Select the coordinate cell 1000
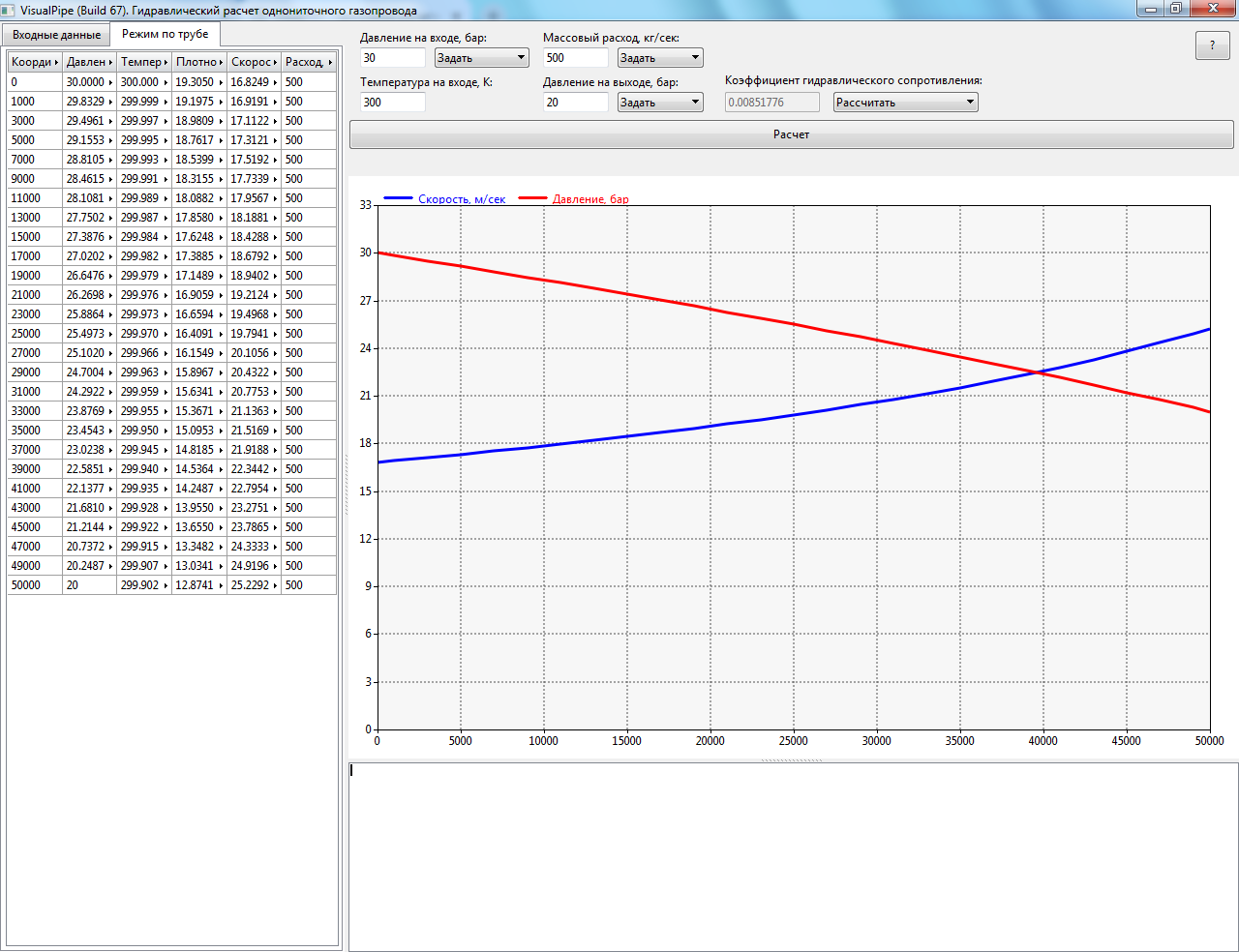This screenshot has height=952, width=1239. (x=35, y=102)
